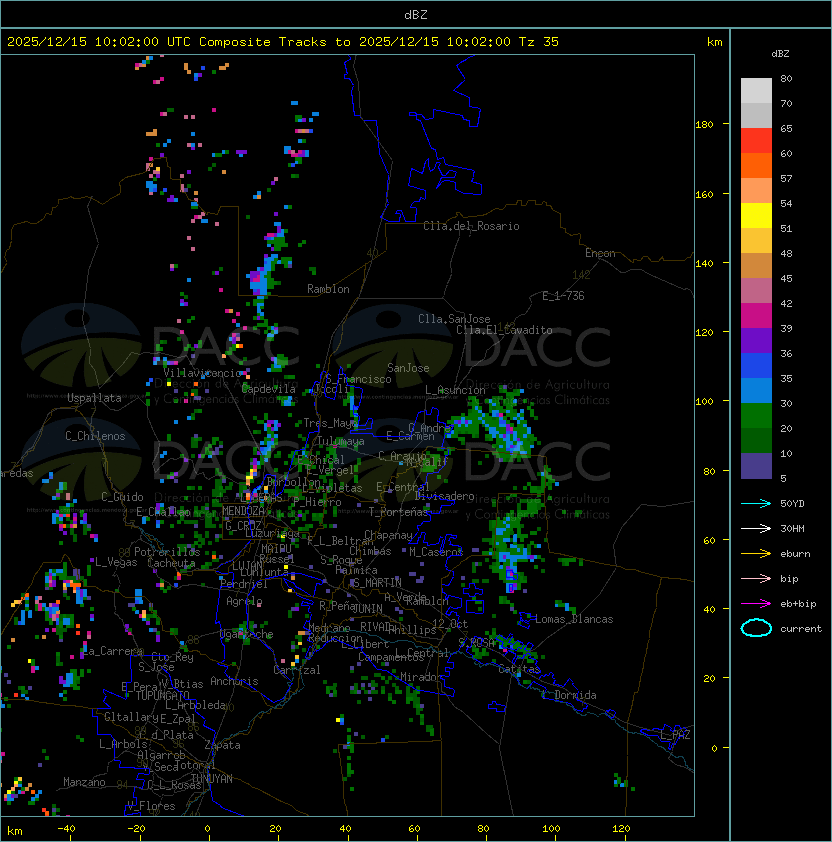This screenshot has height=842, width=832.
Task: Click the Agrelo label
Action: [244, 601]
